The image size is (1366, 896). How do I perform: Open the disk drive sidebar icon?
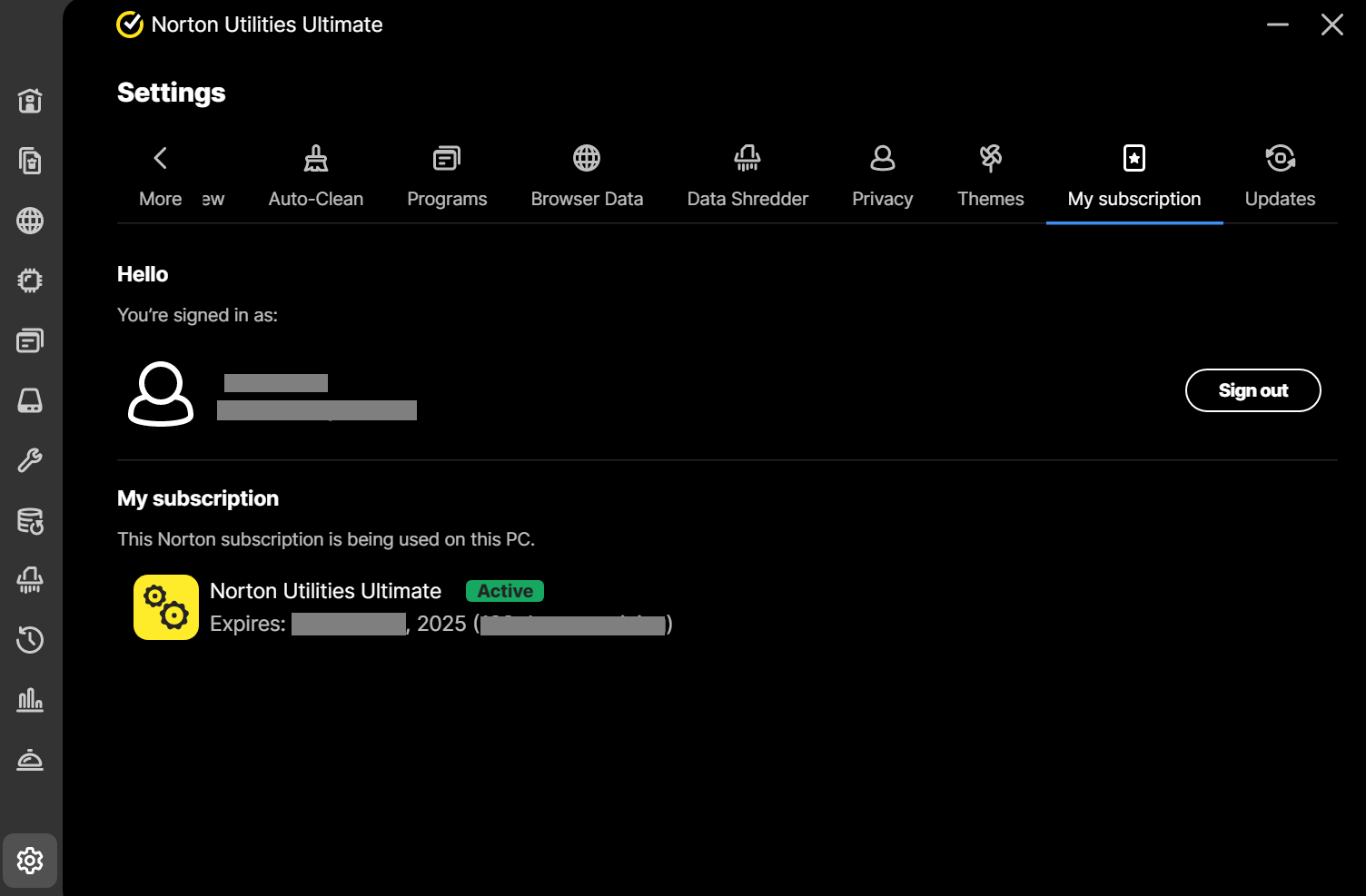pos(30,400)
